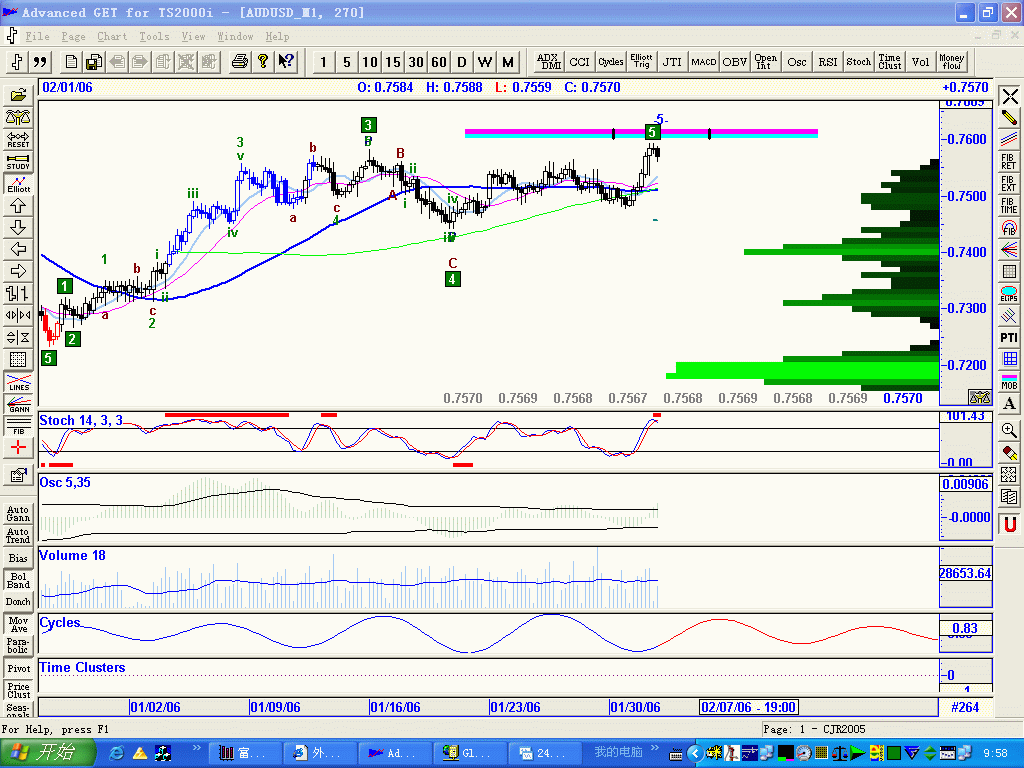Click the magnifier zoom icon on right toolbar

1009,430
